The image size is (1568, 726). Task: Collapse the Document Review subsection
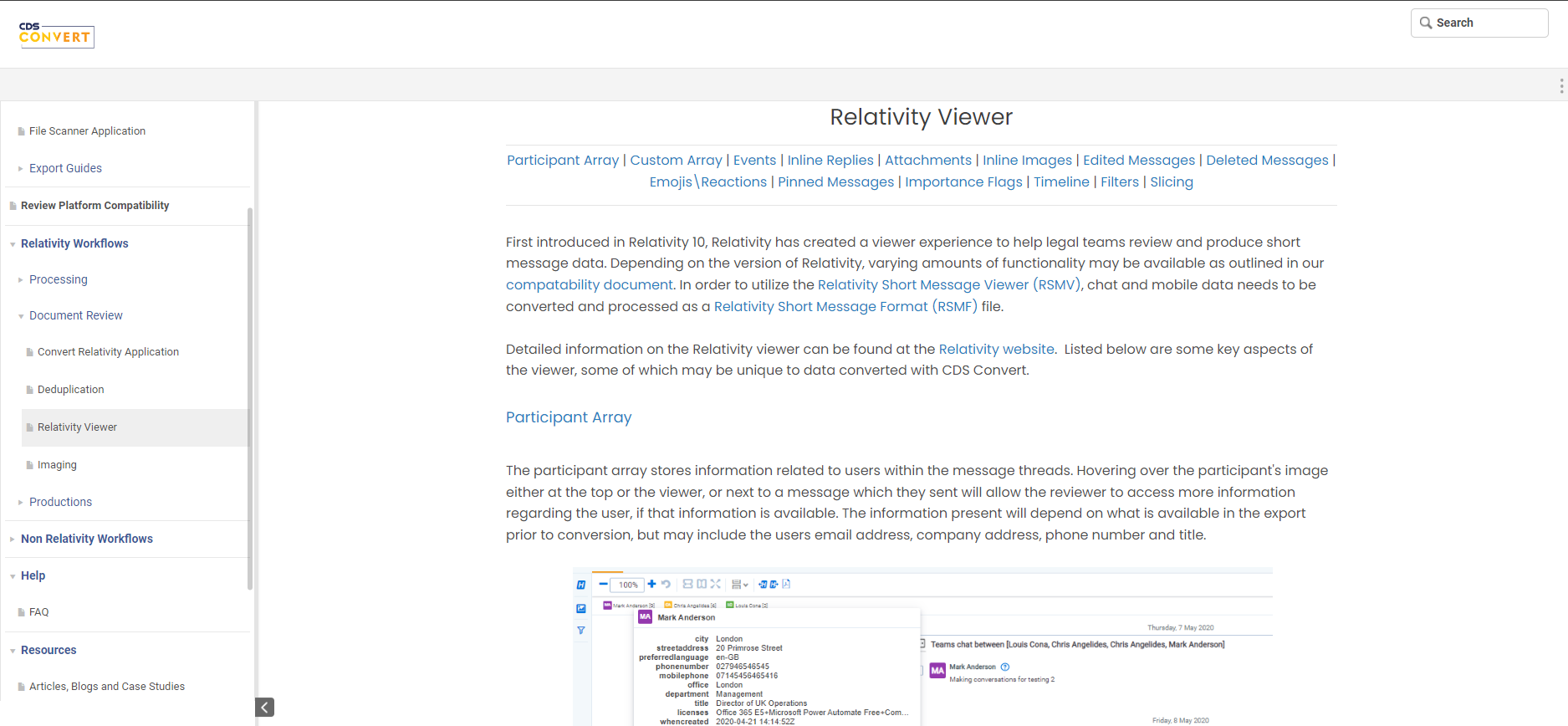pyautogui.click(x=21, y=316)
